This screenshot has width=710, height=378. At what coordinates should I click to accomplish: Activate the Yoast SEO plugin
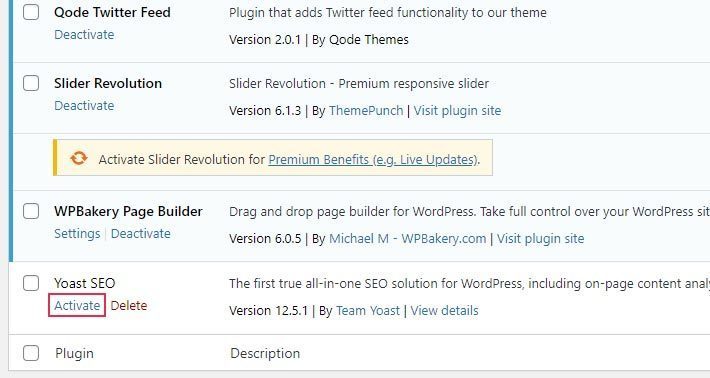click(x=77, y=305)
